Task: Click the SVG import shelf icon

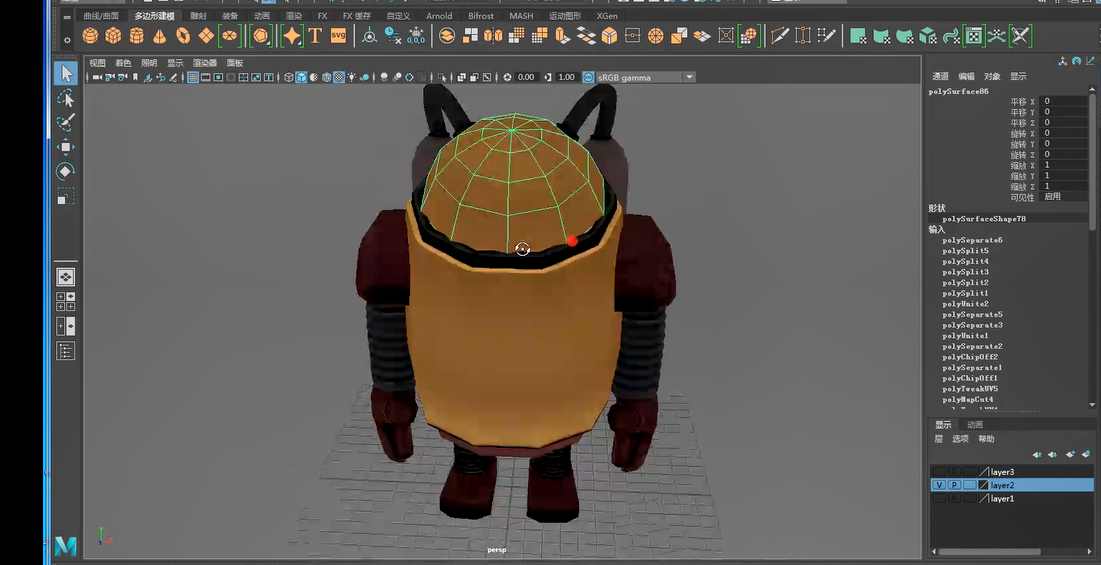Action: pos(338,36)
